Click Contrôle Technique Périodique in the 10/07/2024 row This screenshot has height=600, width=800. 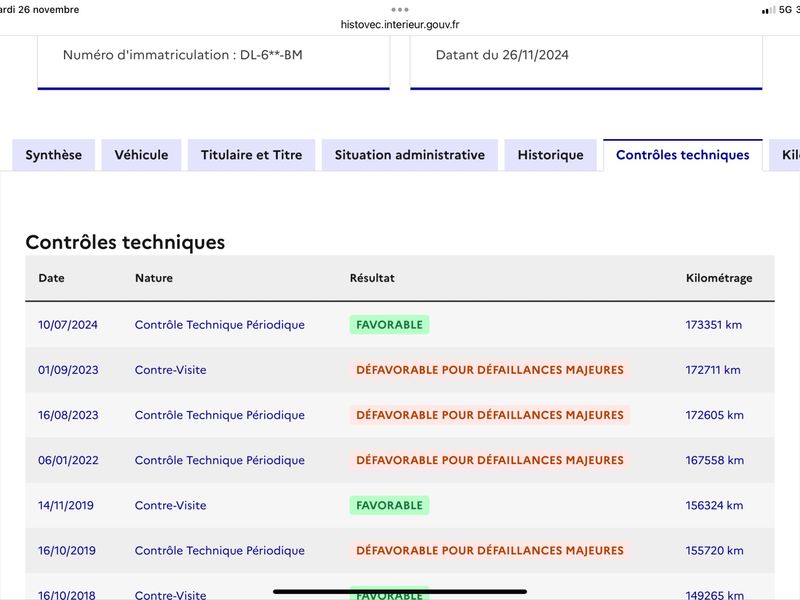coord(220,325)
